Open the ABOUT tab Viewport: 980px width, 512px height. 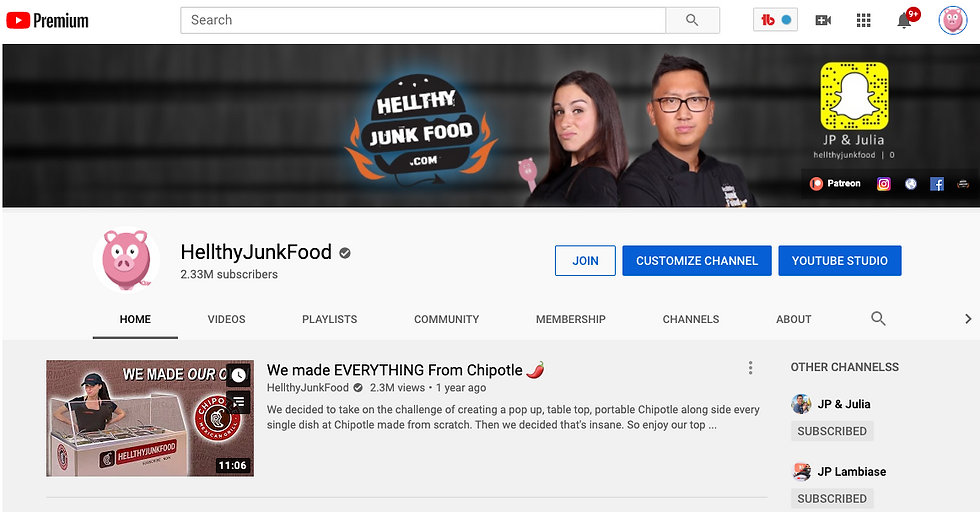[x=794, y=319]
